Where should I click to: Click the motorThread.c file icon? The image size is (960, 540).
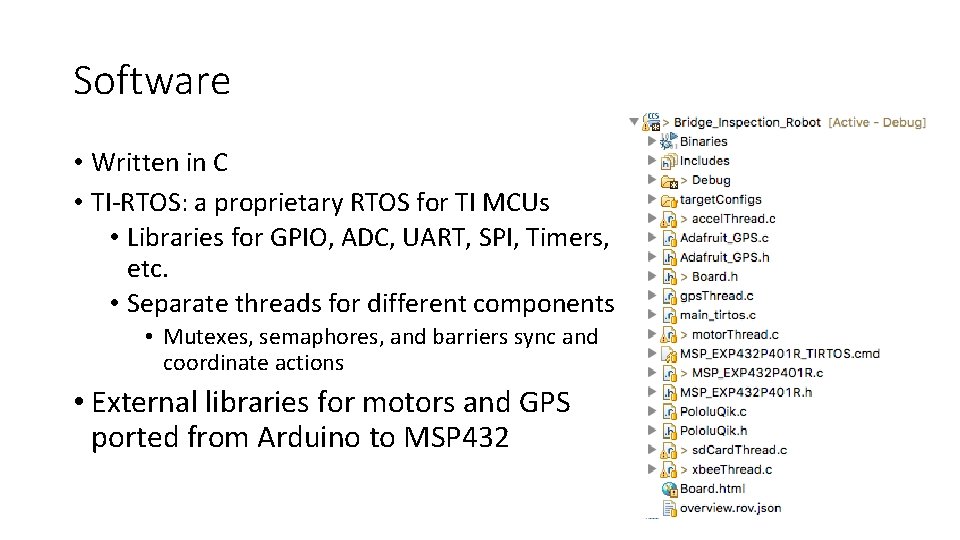click(669, 334)
